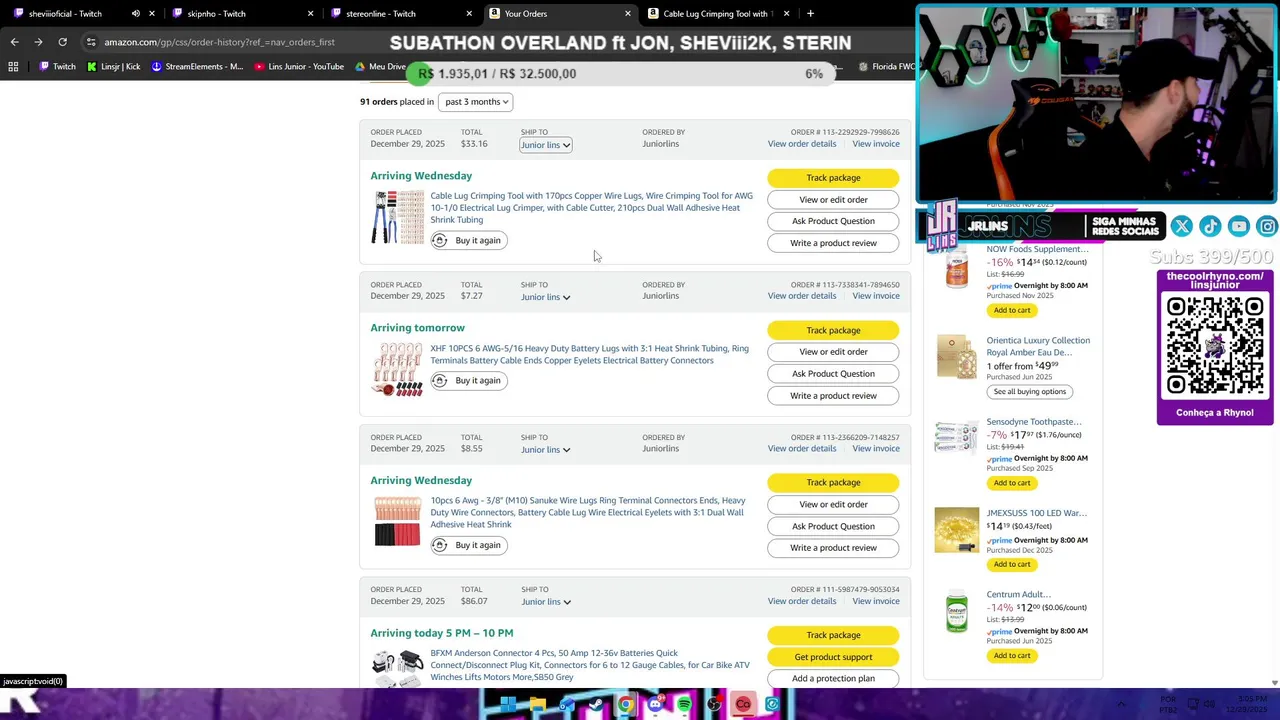
Task: Open the BFXM Anderson Connector product link
Action: click(x=590, y=665)
